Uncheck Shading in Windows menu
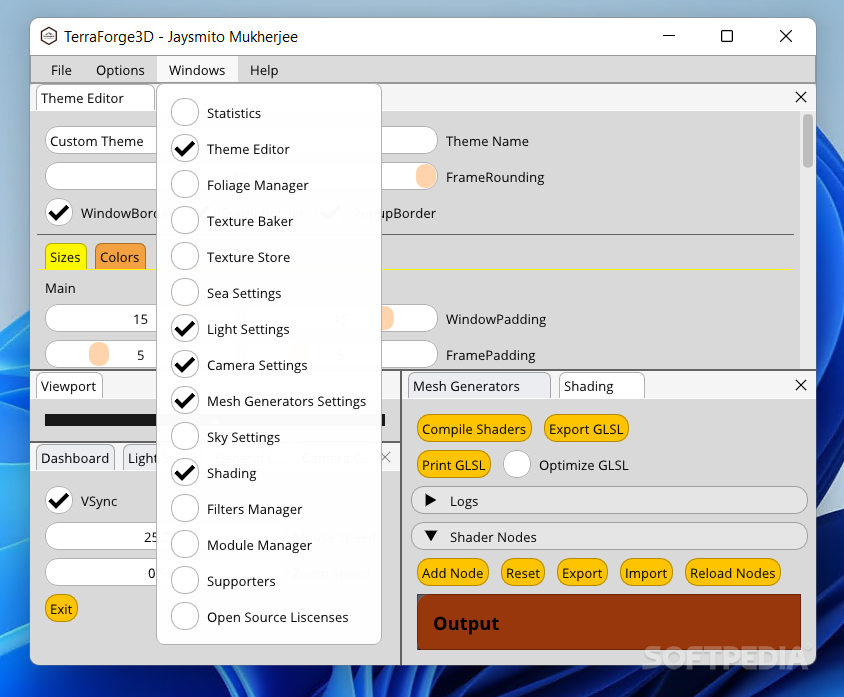This screenshot has height=697, width=844. (x=185, y=473)
